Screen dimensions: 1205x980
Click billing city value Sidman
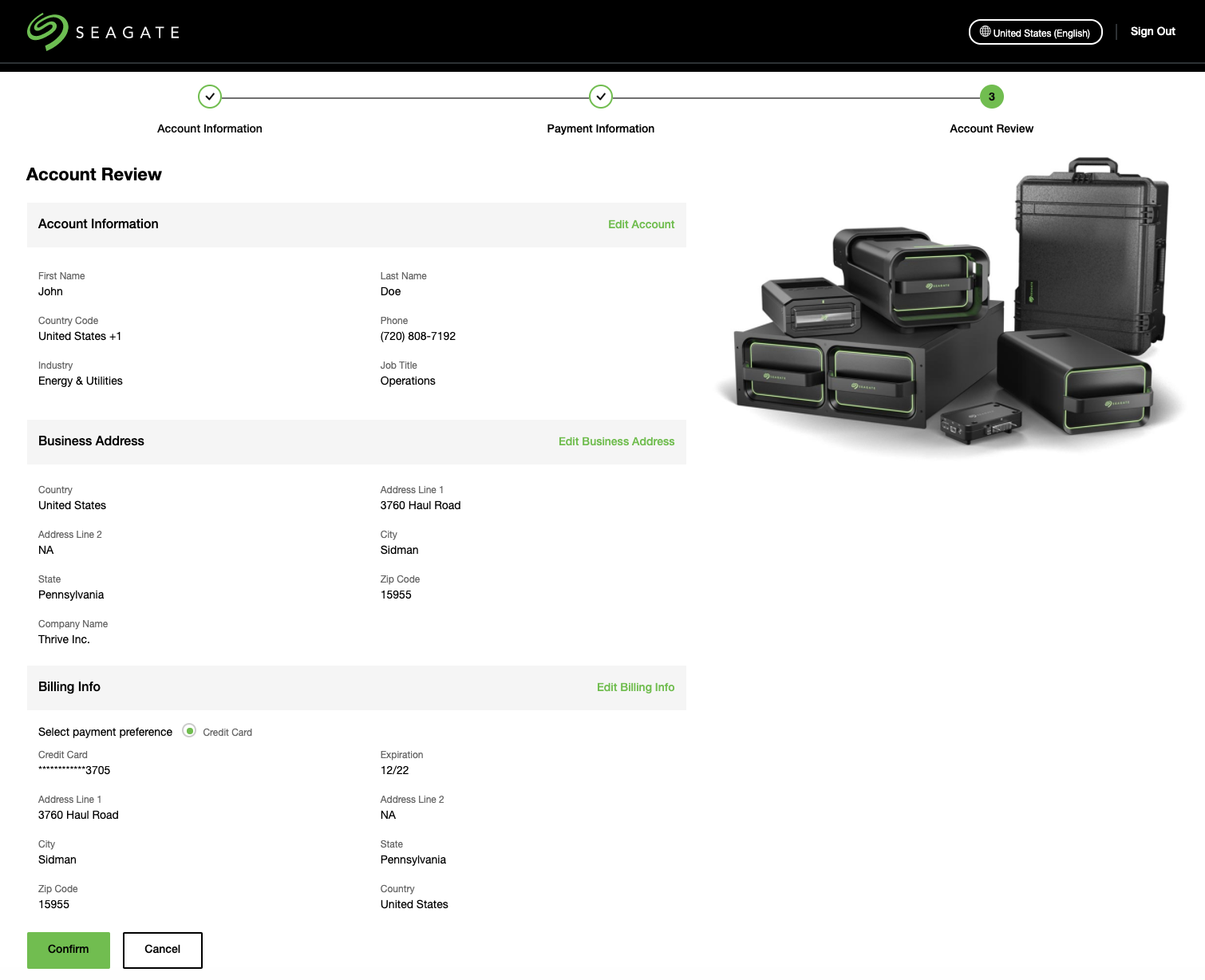[x=57, y=859]
